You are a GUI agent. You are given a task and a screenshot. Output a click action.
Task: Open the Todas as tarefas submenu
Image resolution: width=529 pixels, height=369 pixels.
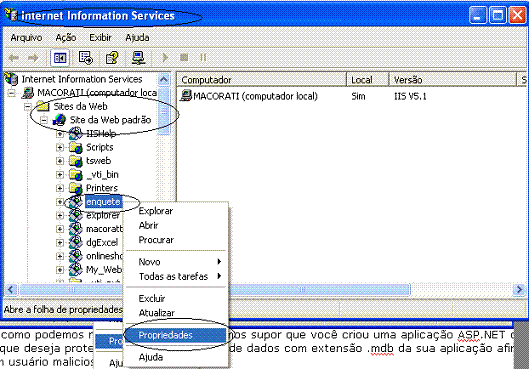click(x=175, y=276)
